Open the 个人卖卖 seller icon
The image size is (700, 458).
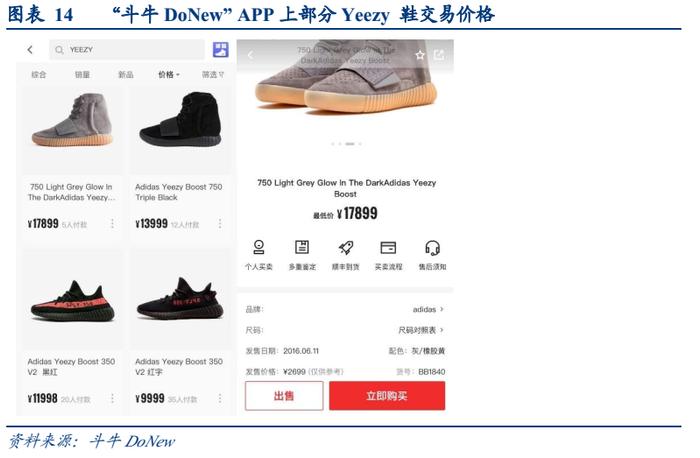[258, 247]
